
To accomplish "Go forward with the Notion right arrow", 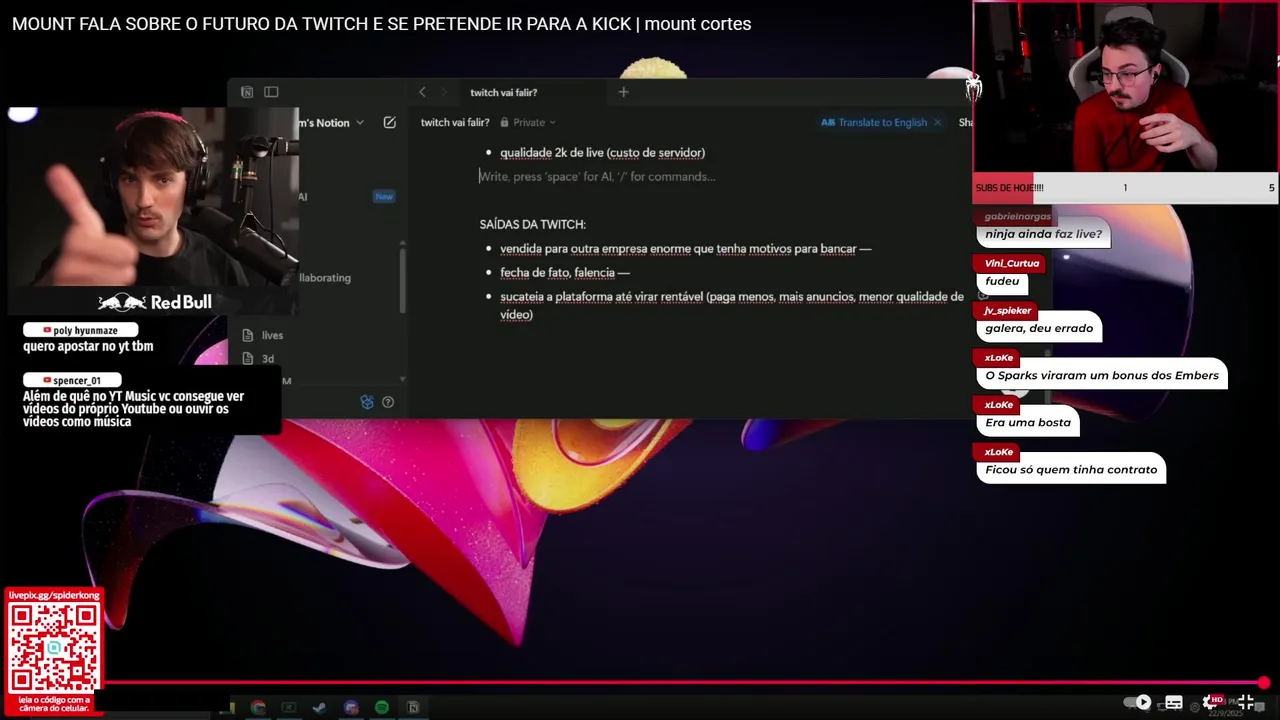I will (x=444, y=92).
